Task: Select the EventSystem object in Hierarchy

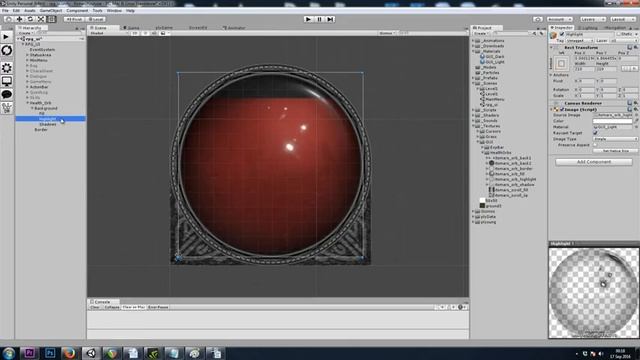Action: click(x=42, y=49)
